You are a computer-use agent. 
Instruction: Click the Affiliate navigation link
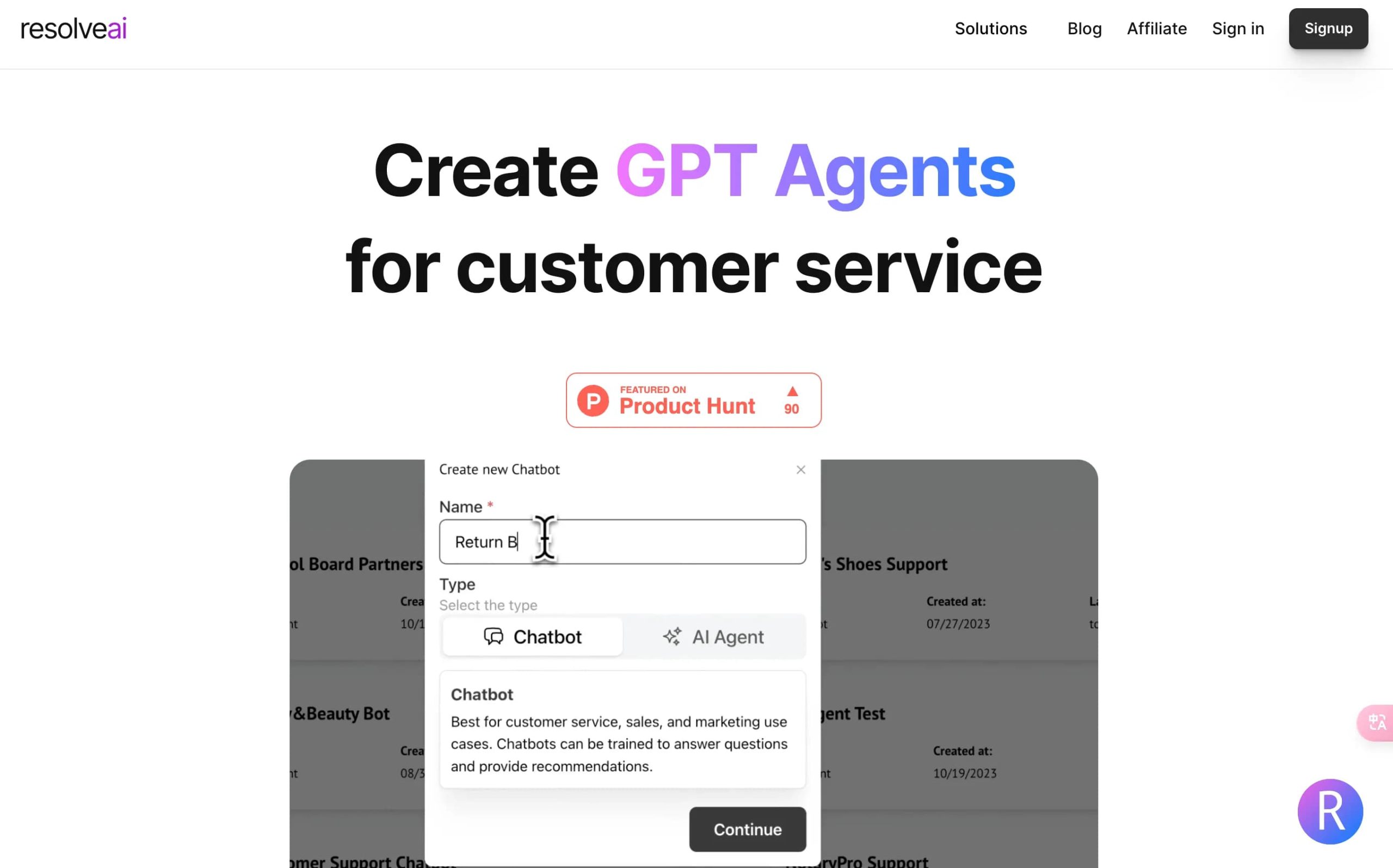pyautogui.click(x=1156, y=28)
